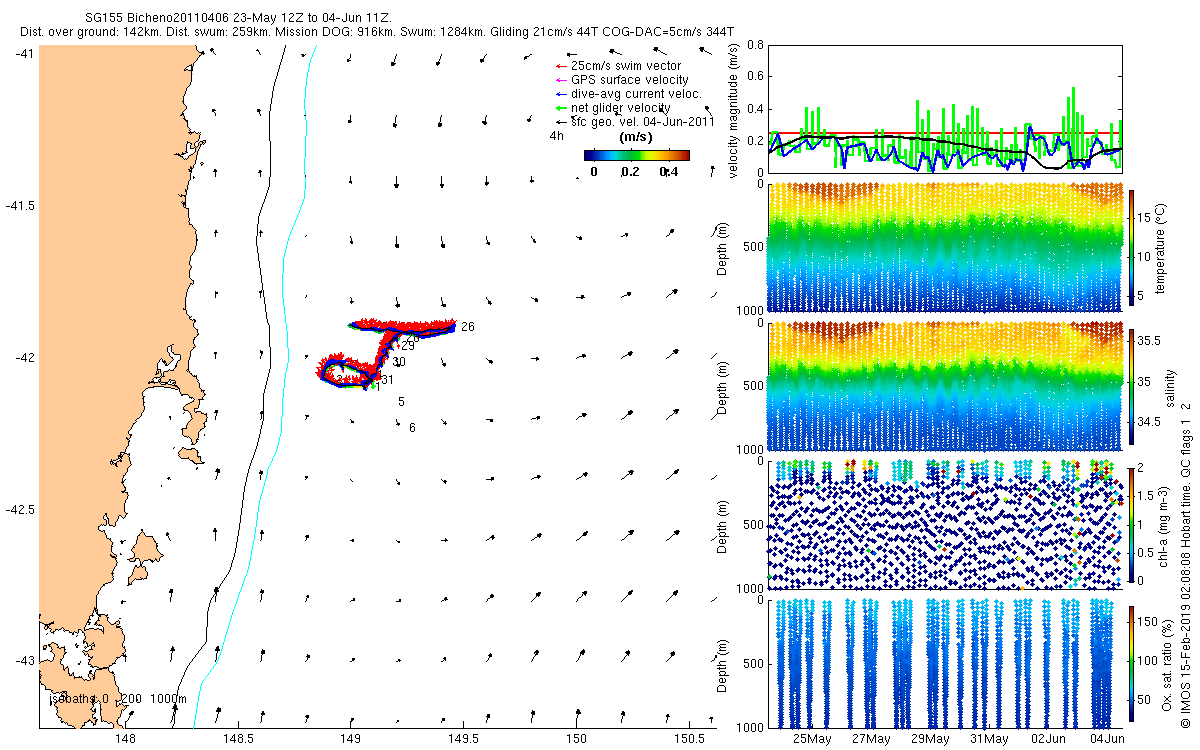The height and width of the screenshot is (750, 1200).
Task: Click inside the oxygen saturation depth section plot
Action: tap(945, 663)
